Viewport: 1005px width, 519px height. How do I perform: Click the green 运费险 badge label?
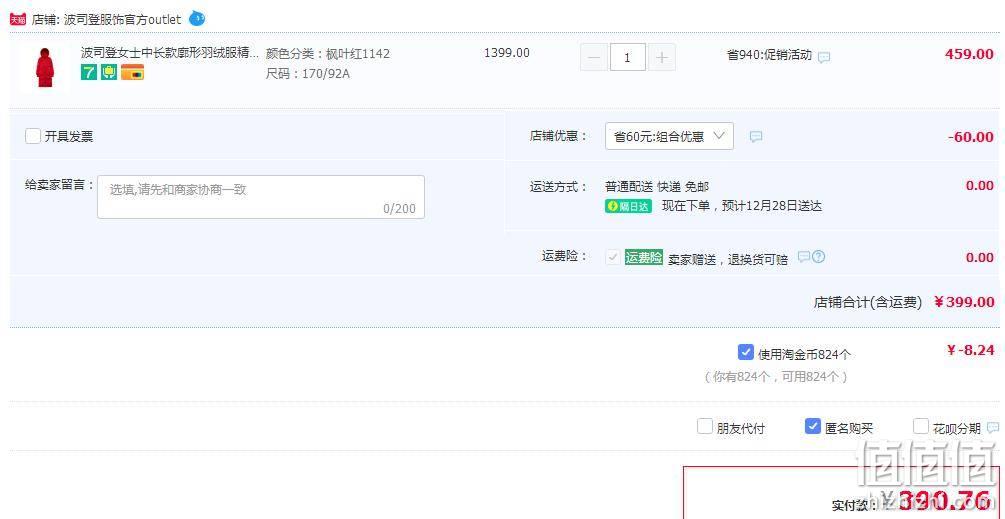[644, 258]
